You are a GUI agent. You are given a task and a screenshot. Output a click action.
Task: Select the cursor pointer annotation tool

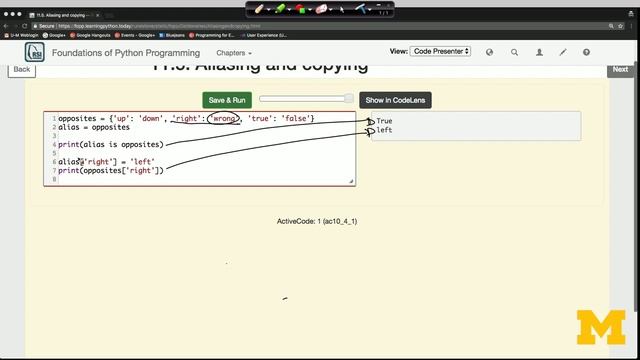(342, 9)
